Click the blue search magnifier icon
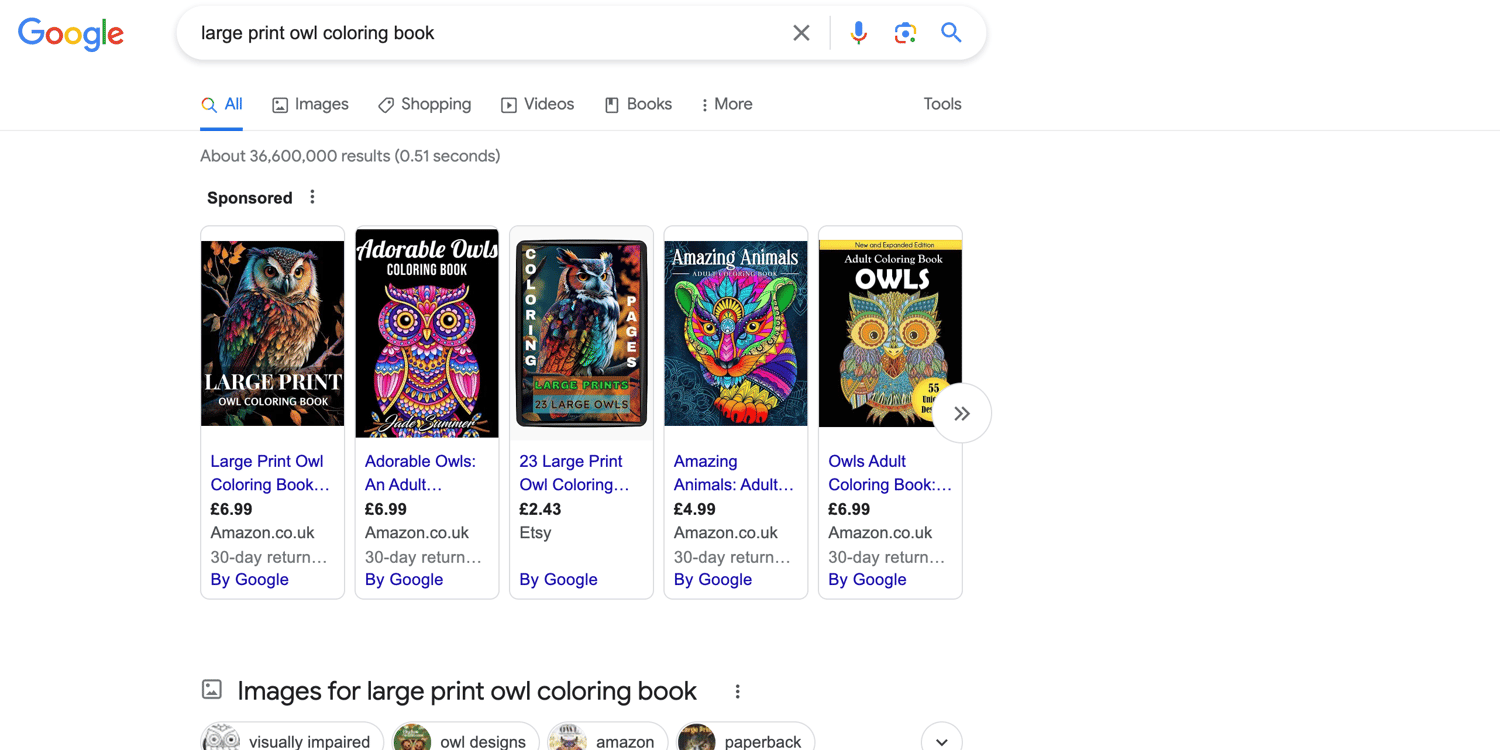 click(x=950, y=32)
